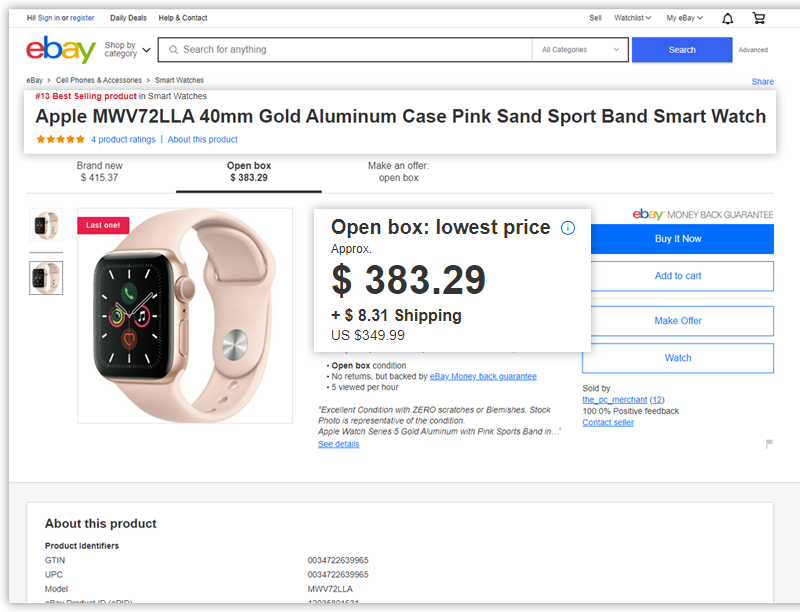800x612 pixels.
Task: Add the watch to cart
Action: click(677, 276)
